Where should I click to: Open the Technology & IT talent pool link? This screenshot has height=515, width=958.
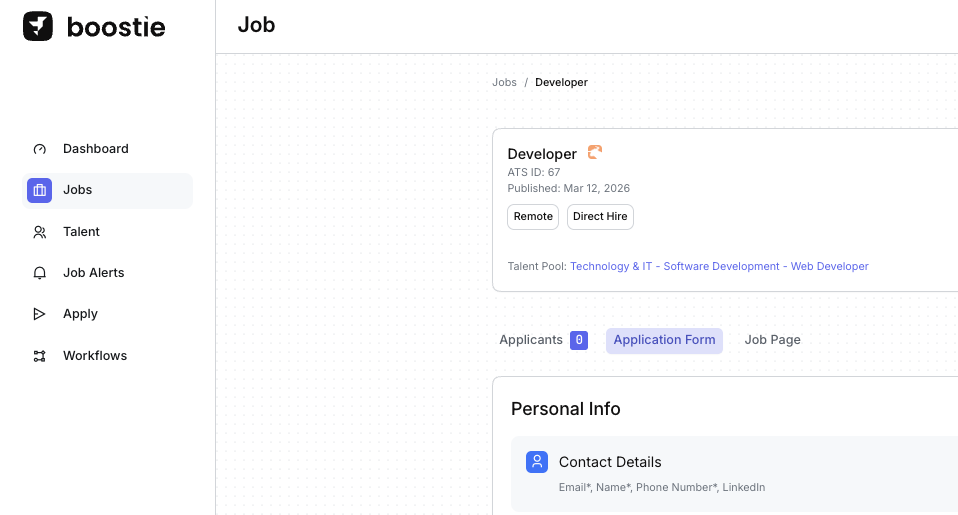(719, 267)
